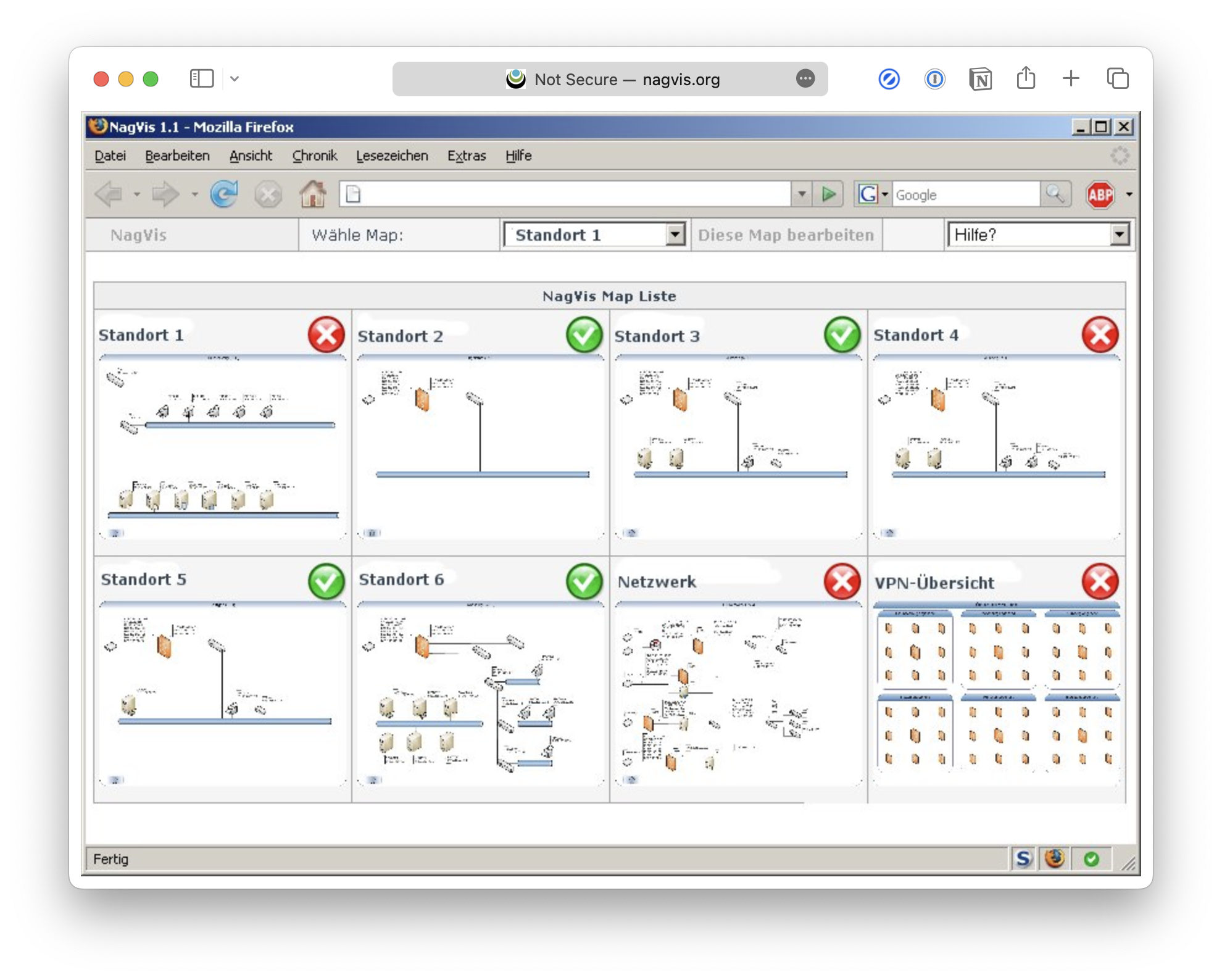Click the red status icon on VPN-Übersicht

[x=1100, y=580]
